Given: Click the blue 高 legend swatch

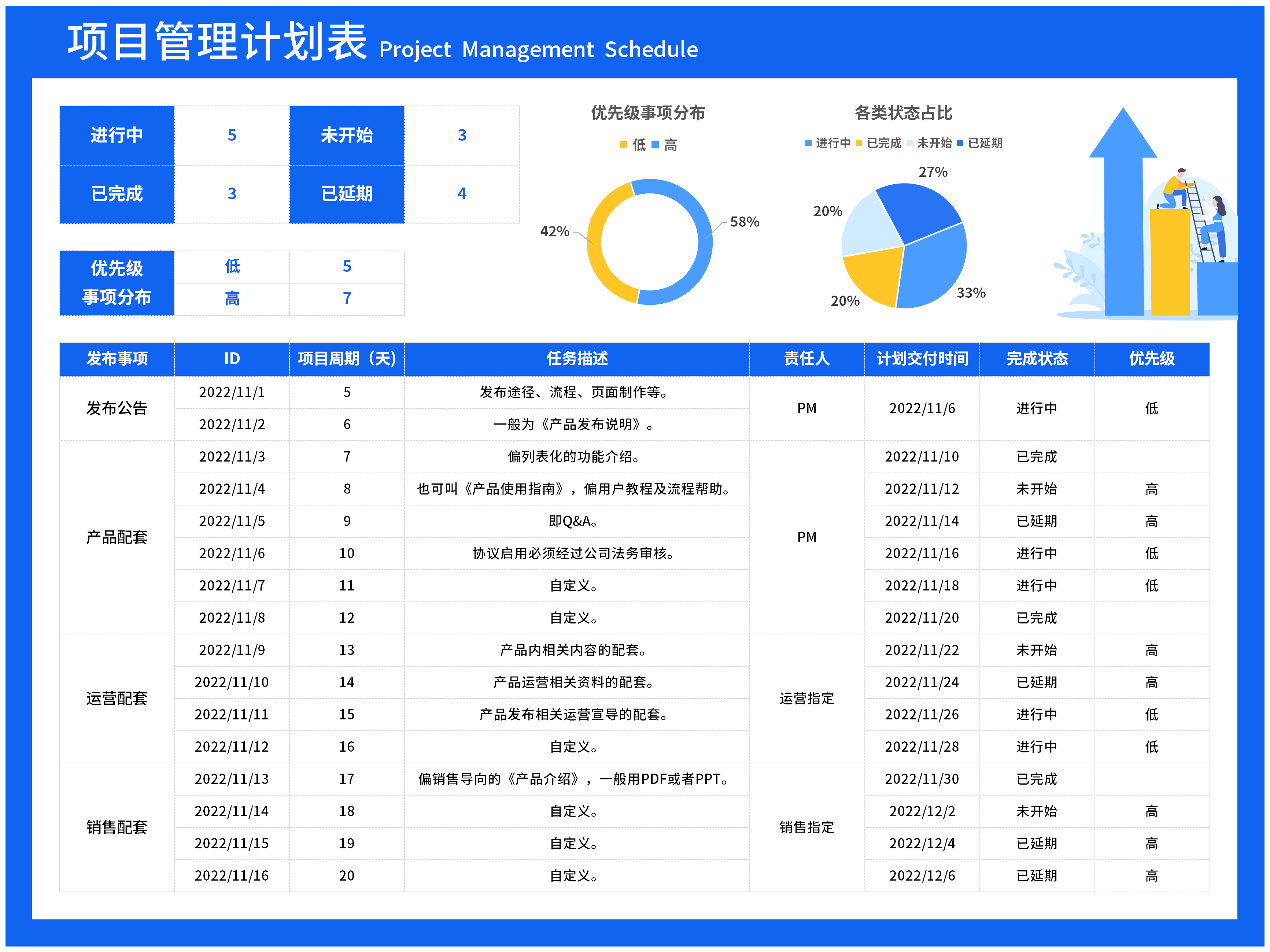Looking at the screenshot, I should [655, 145].
